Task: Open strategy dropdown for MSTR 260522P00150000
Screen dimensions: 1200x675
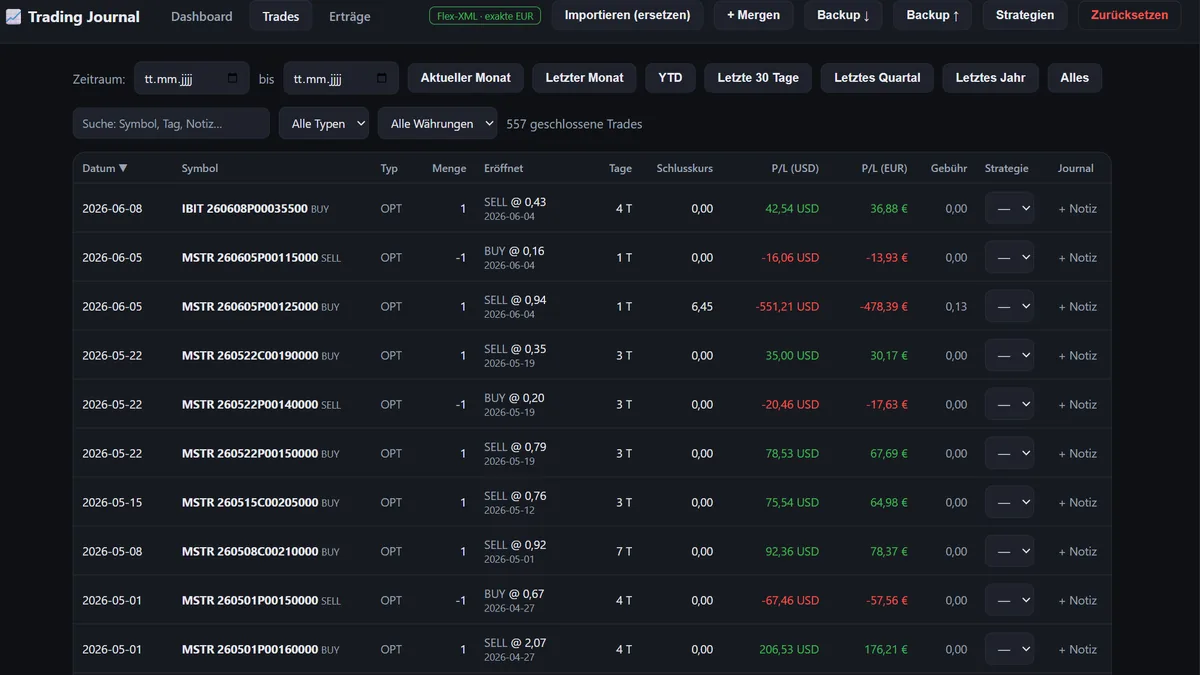Action: 1009,453
